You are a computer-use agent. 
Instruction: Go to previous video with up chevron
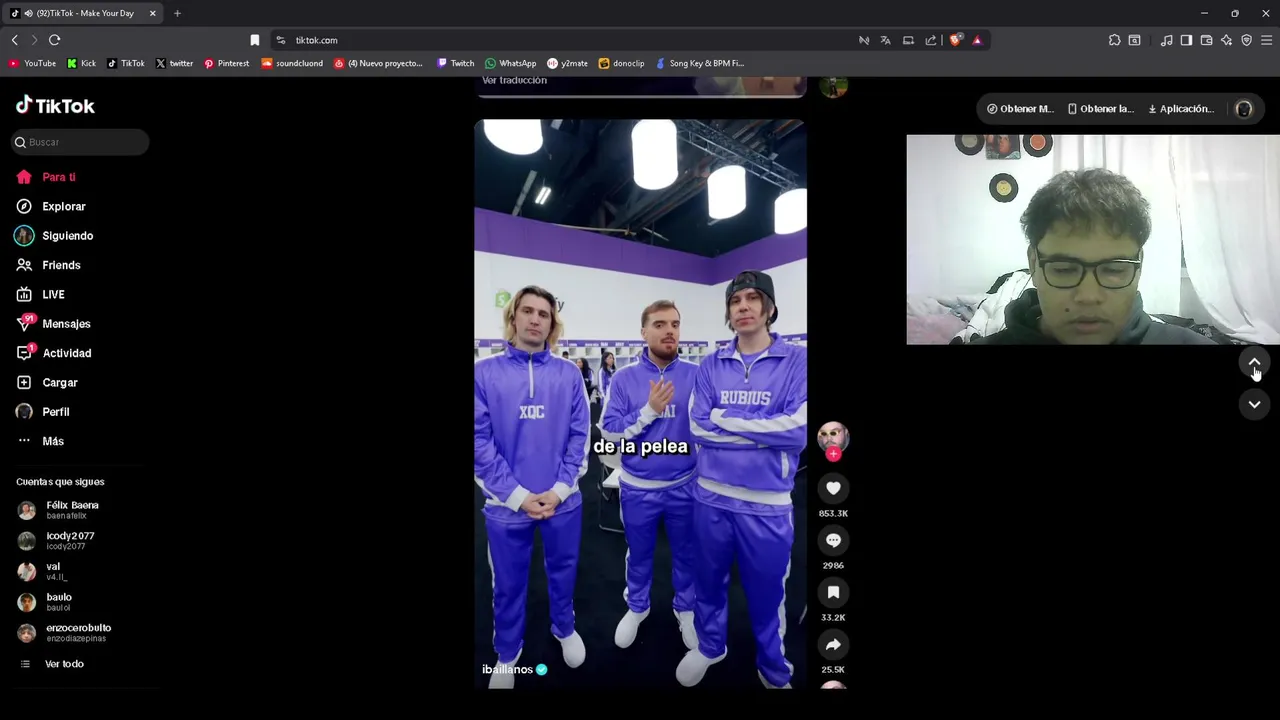tap(1254, 362)
